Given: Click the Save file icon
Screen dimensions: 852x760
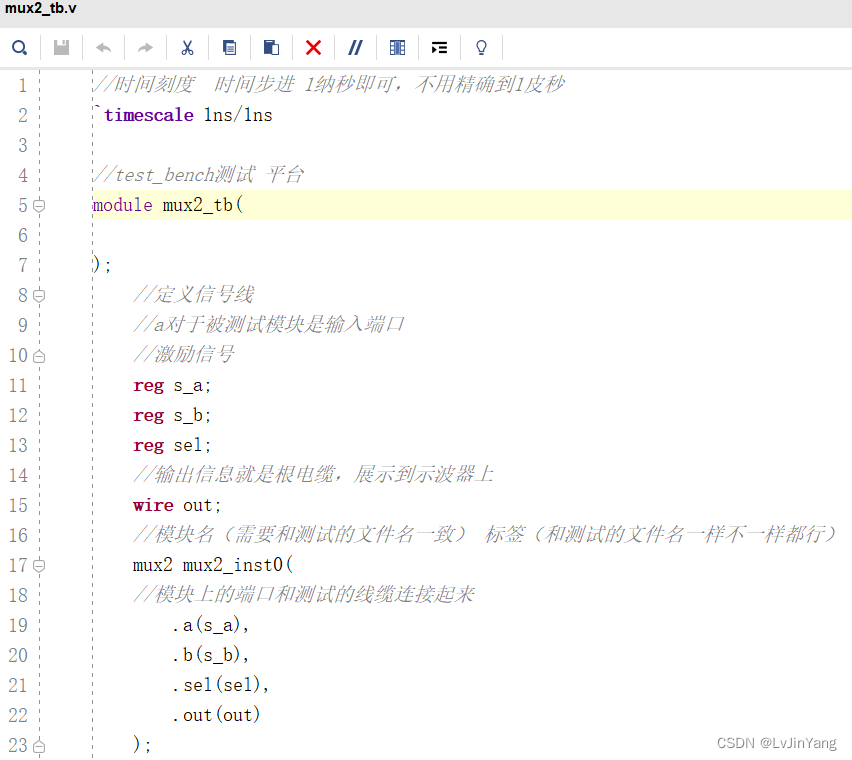Looking at the screenshot, I should (x=61, y=48).
